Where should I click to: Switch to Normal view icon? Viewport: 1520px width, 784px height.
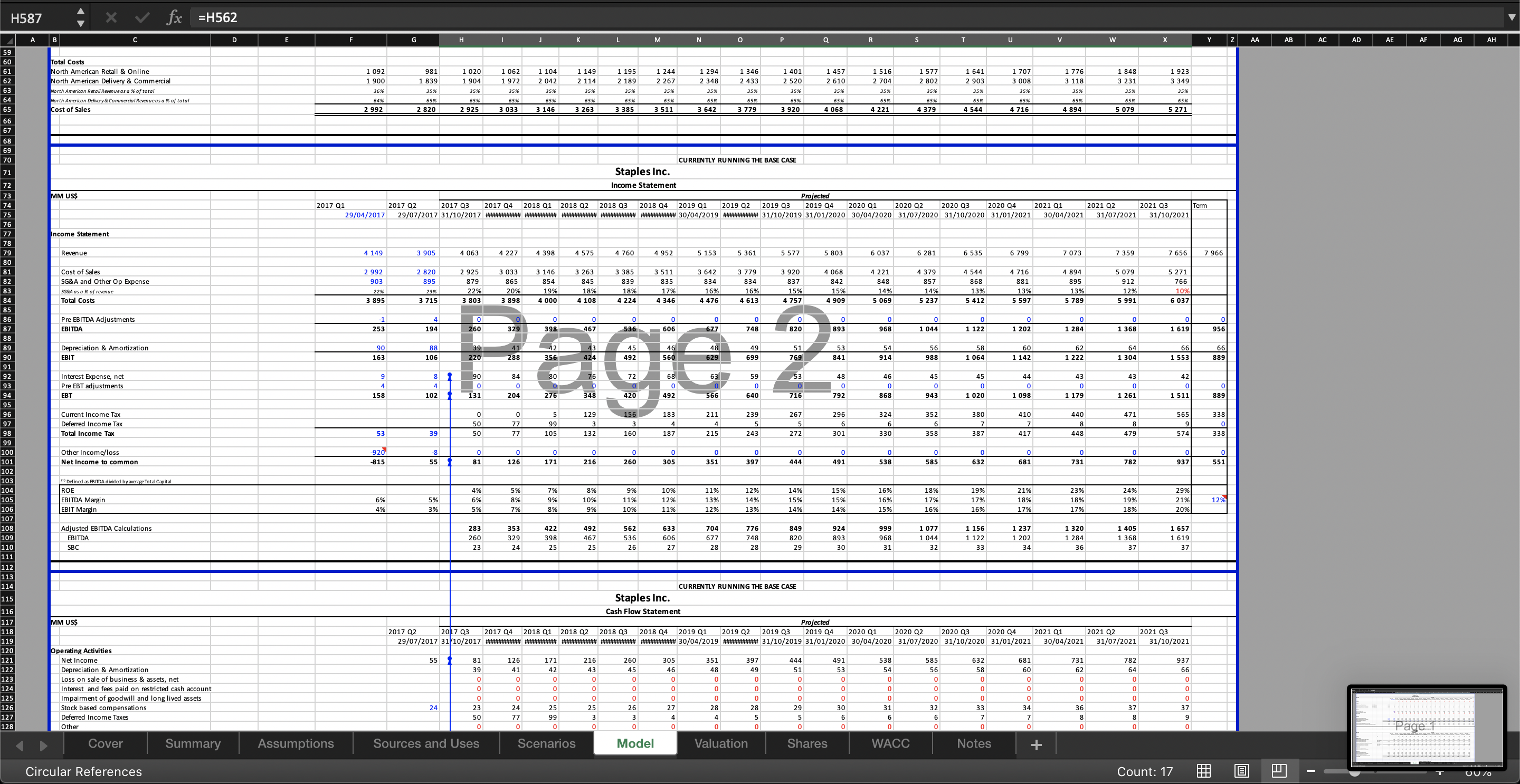[x=1204, y=770]
